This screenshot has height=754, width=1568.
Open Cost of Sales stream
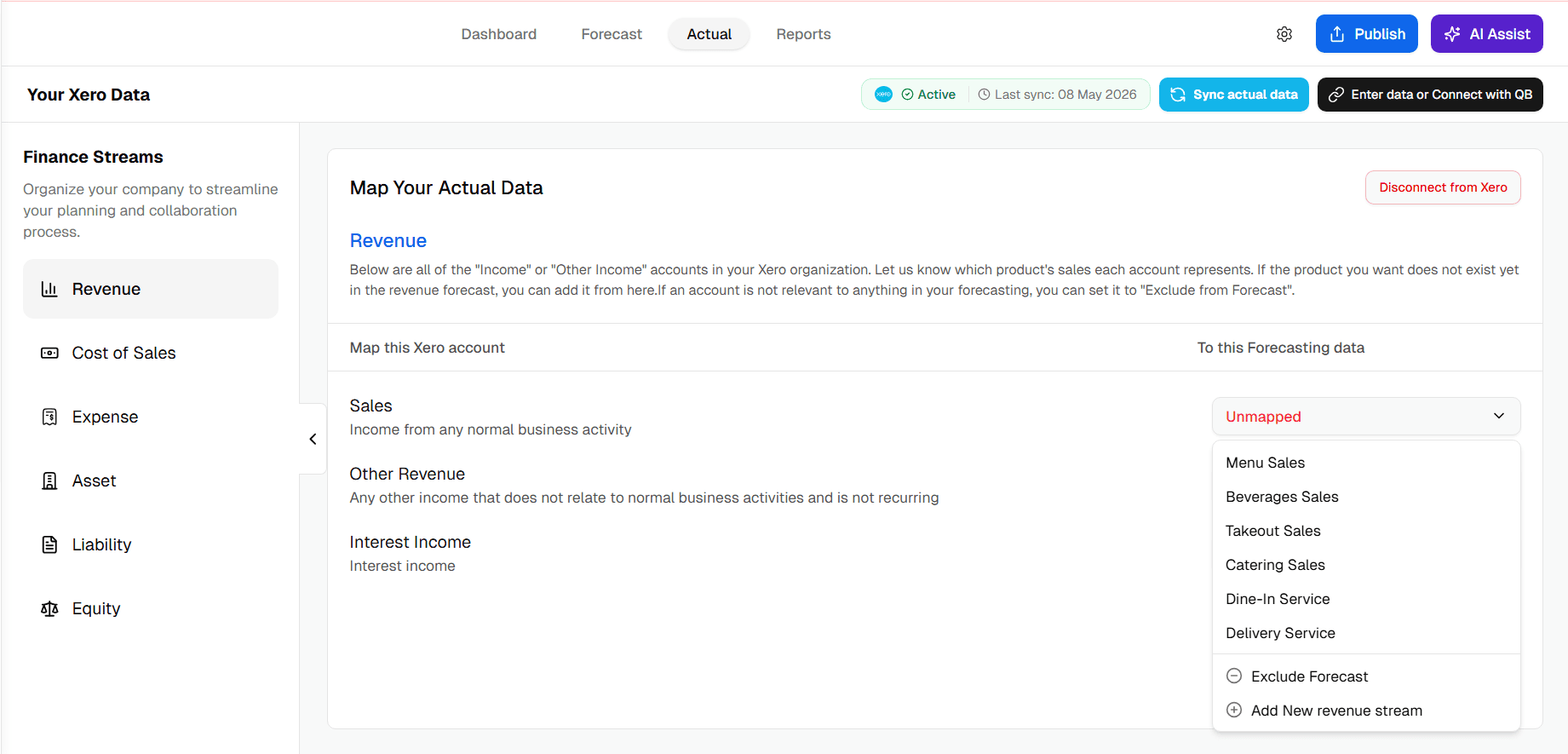(x=151, y=353)
